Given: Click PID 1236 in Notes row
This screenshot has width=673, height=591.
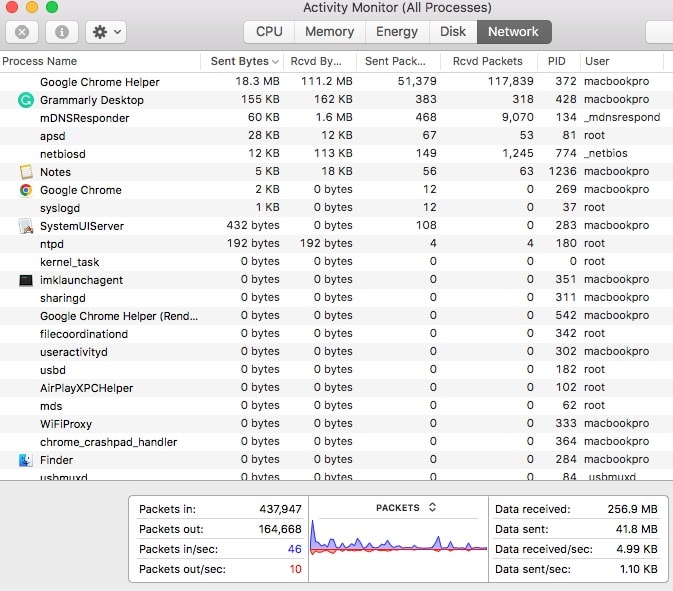Looking at the screenshot, I should 562,171.
